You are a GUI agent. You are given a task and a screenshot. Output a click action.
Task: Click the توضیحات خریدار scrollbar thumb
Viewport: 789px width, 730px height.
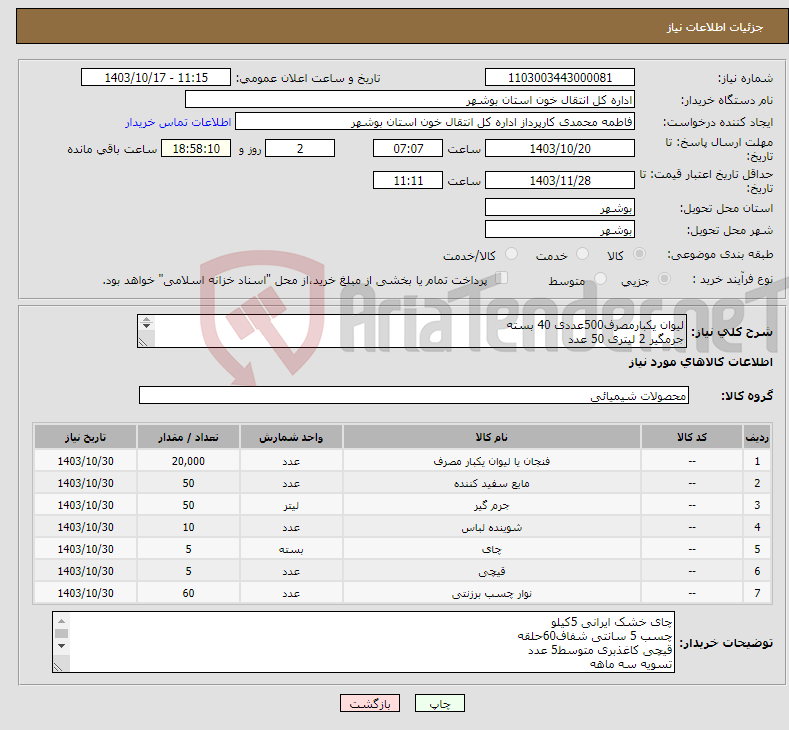[61, 633]
